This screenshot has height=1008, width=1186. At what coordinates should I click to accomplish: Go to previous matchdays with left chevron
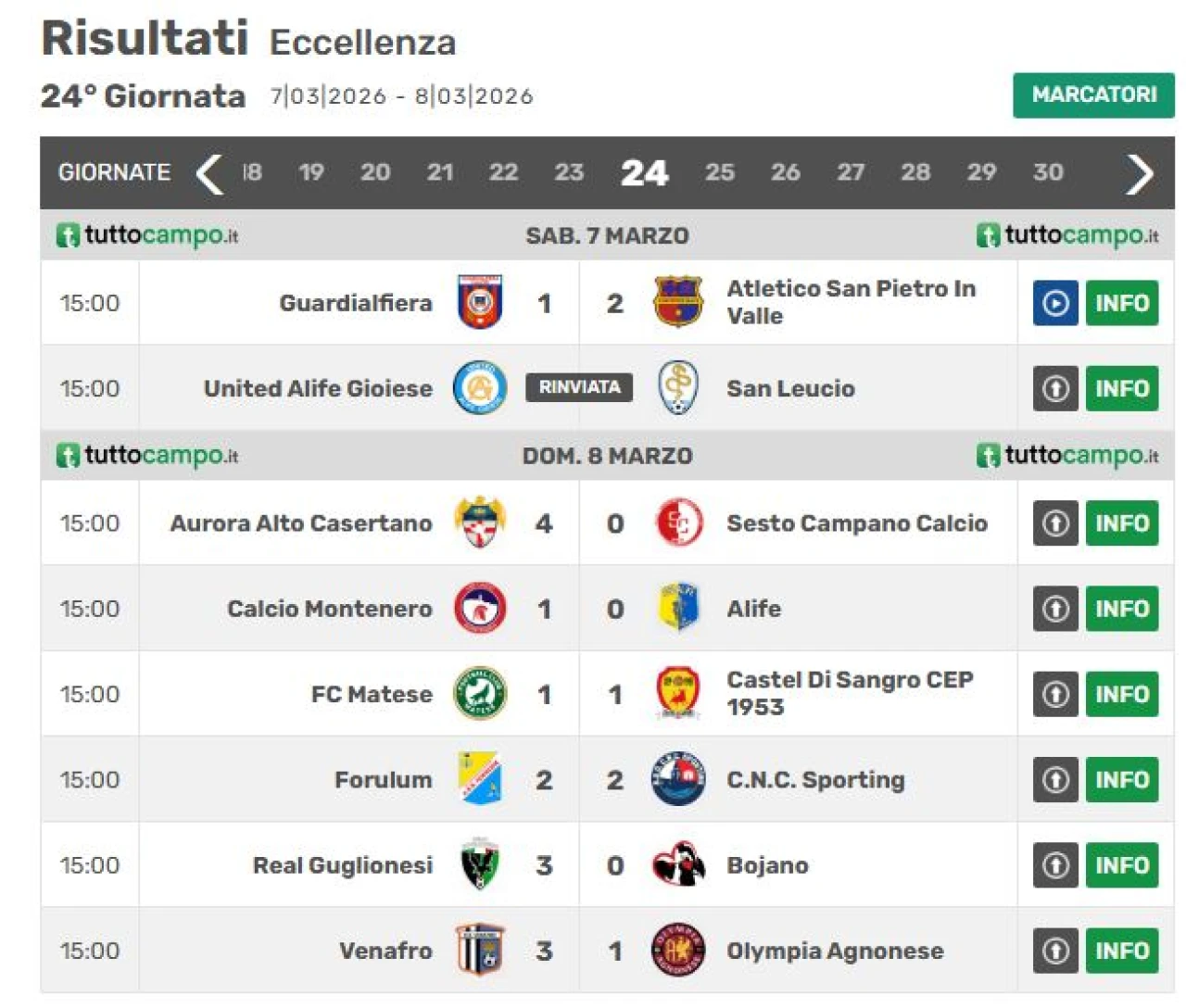[210, 173]
